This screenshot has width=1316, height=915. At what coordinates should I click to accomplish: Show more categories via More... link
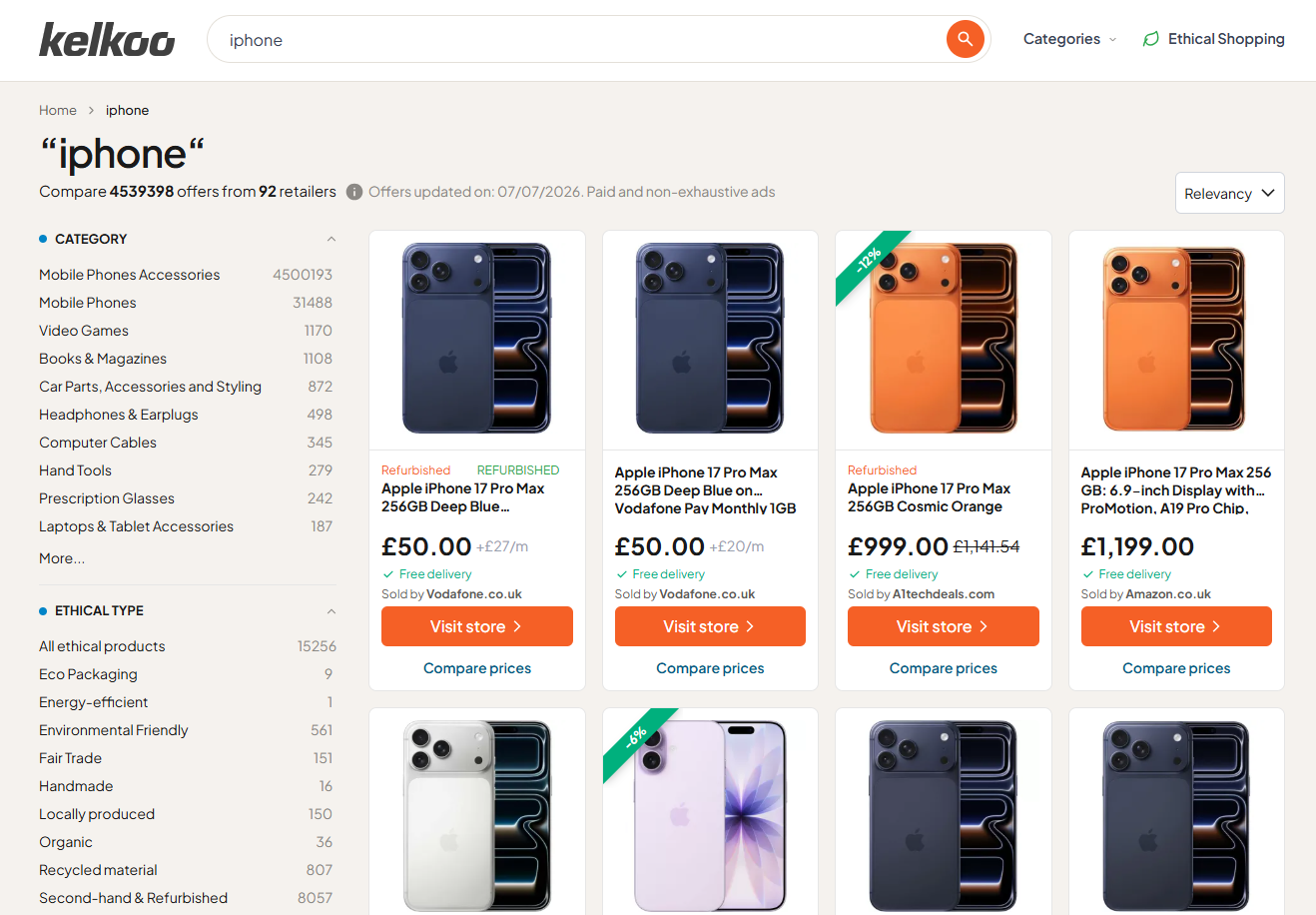62,558
